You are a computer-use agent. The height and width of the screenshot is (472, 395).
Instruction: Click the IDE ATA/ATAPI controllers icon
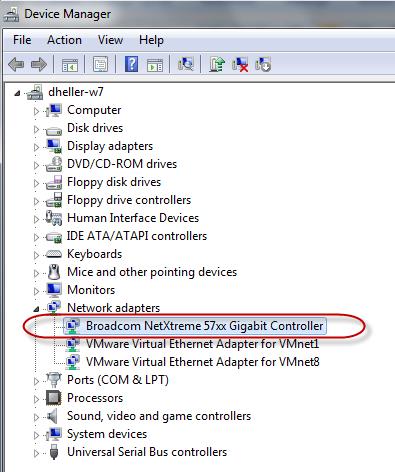(54, 237)
